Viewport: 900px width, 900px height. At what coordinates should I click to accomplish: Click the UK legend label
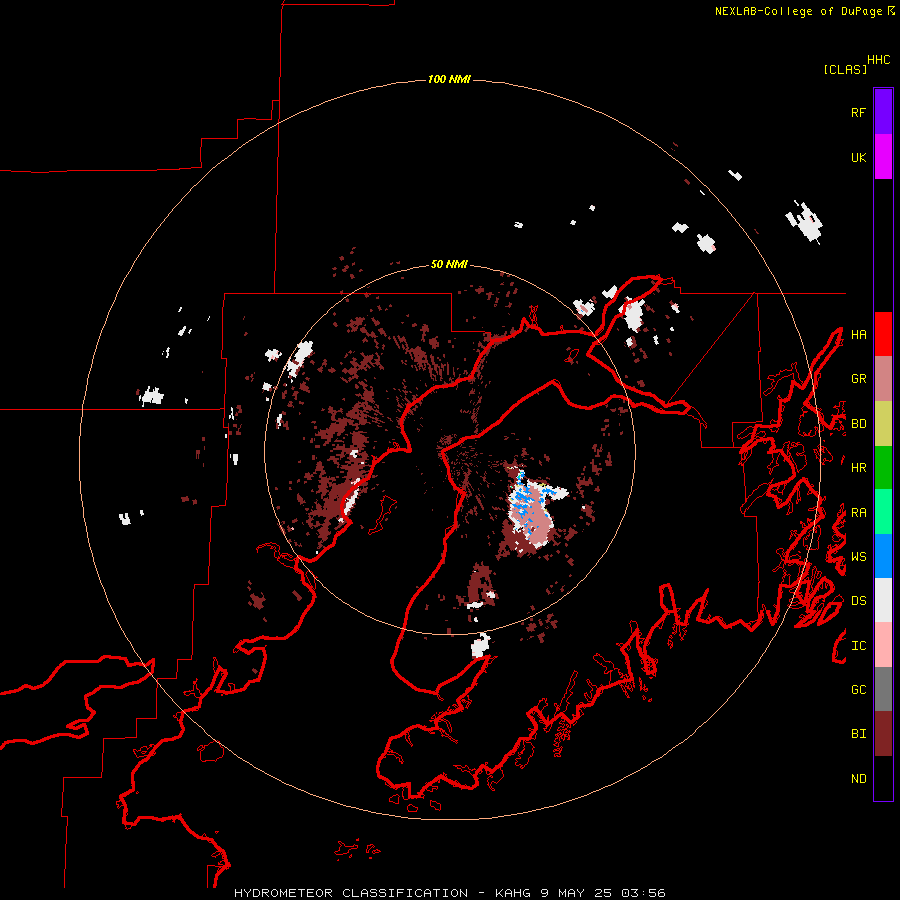click(x=858, y=157)
